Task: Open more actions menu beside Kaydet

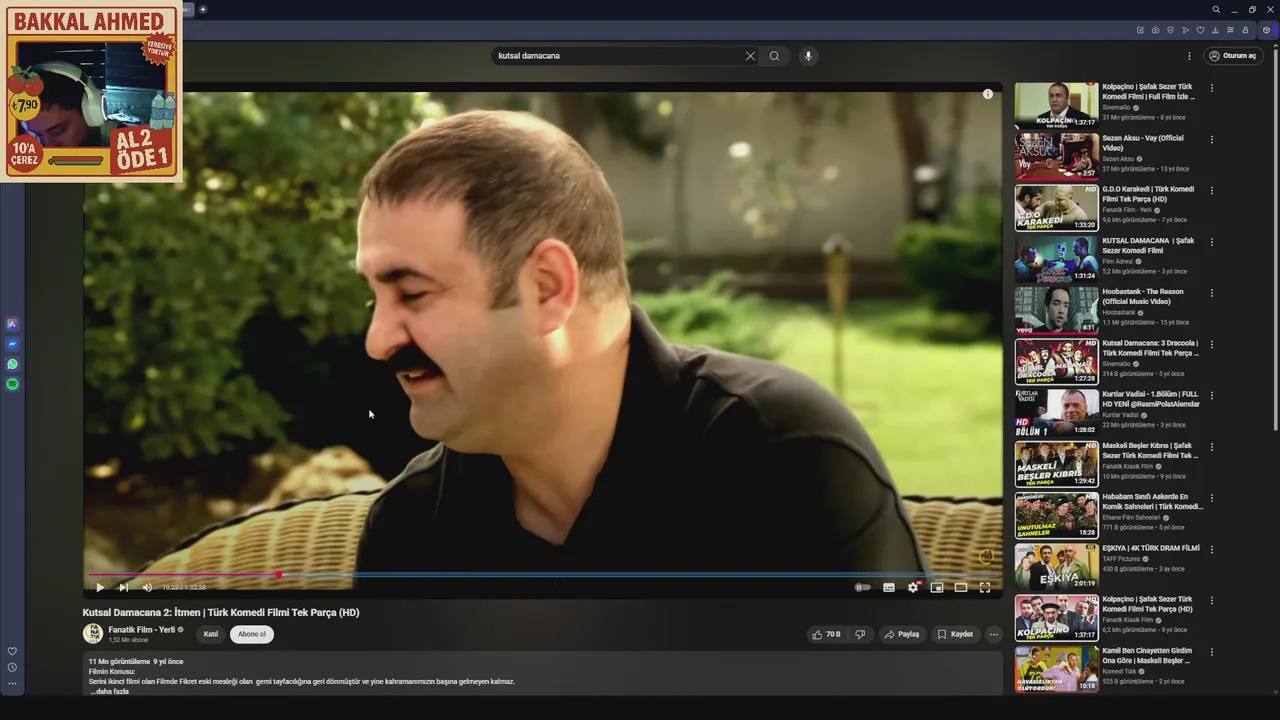Action: coord(993,634)
